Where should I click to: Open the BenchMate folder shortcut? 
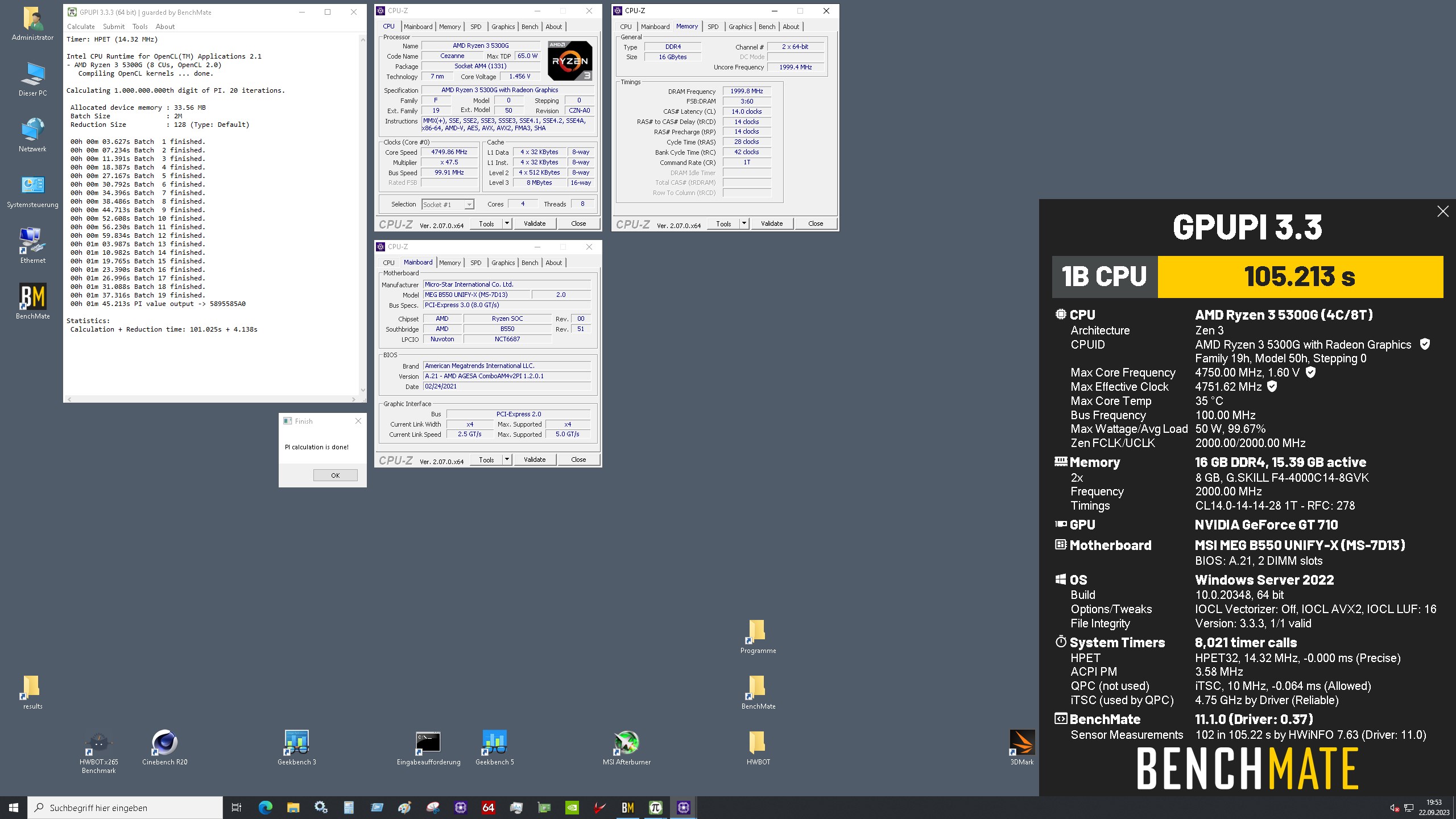(758, 692)
